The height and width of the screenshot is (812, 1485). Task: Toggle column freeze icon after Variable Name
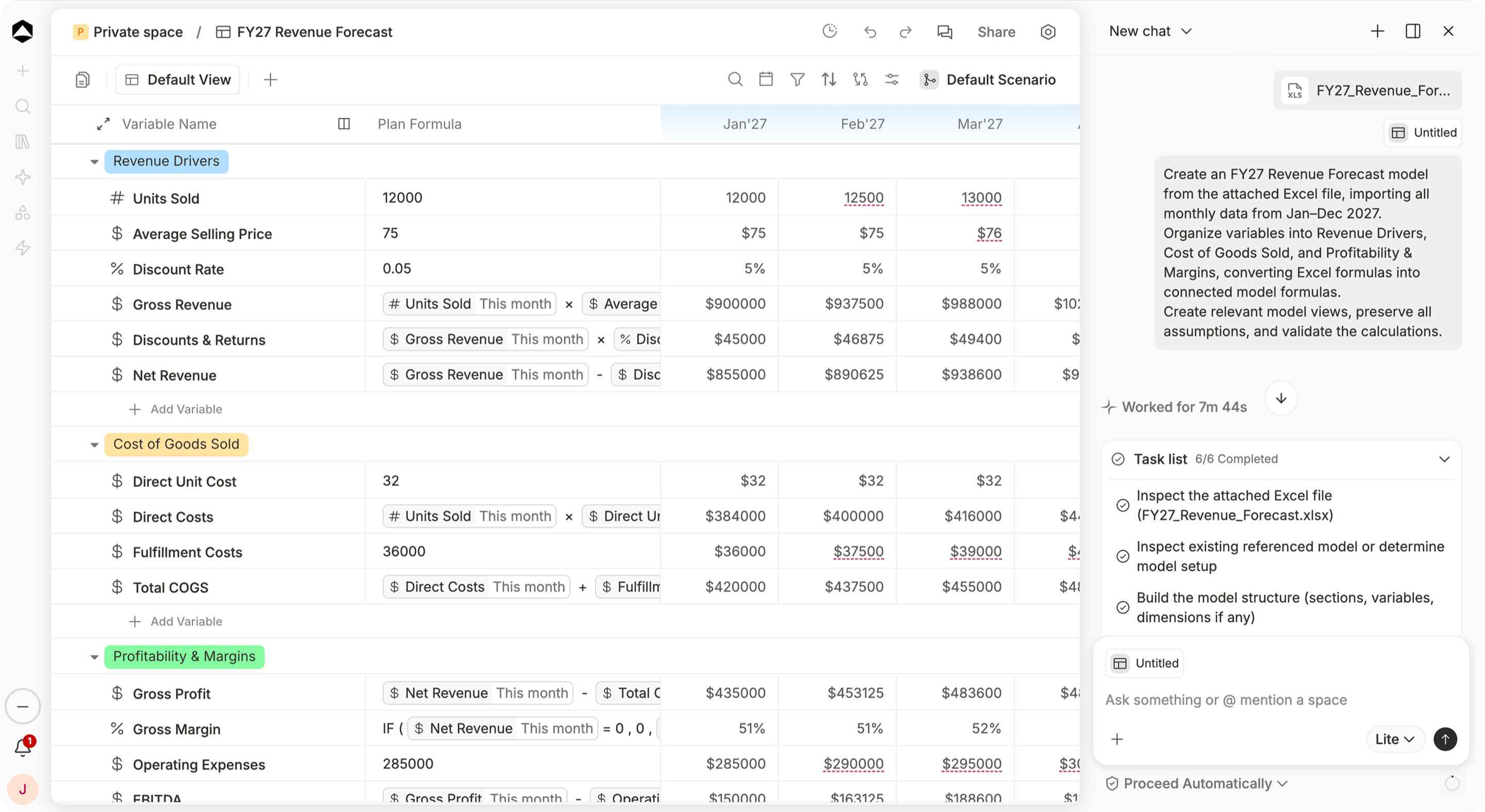[x=344, y=124]
